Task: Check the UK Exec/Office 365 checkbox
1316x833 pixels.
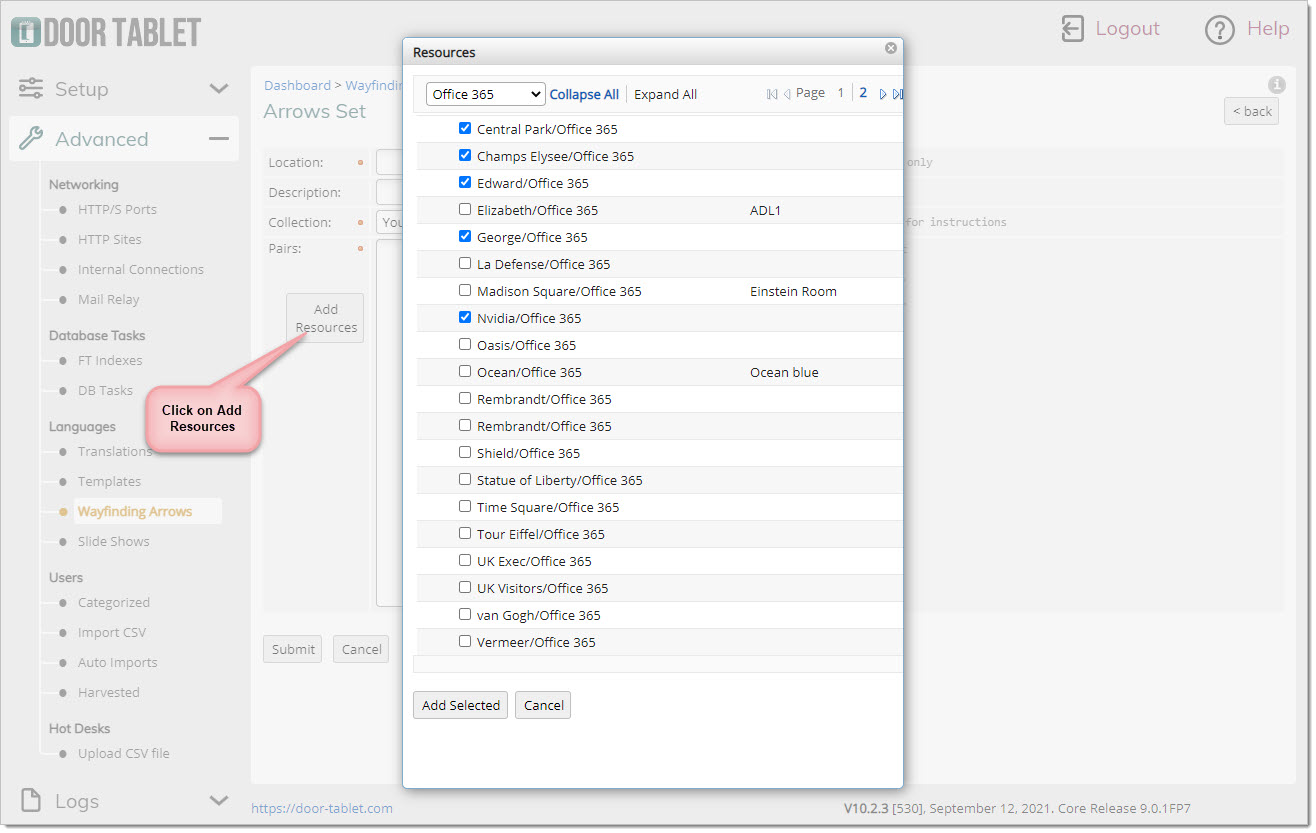Action: click(x=465, y=560)
